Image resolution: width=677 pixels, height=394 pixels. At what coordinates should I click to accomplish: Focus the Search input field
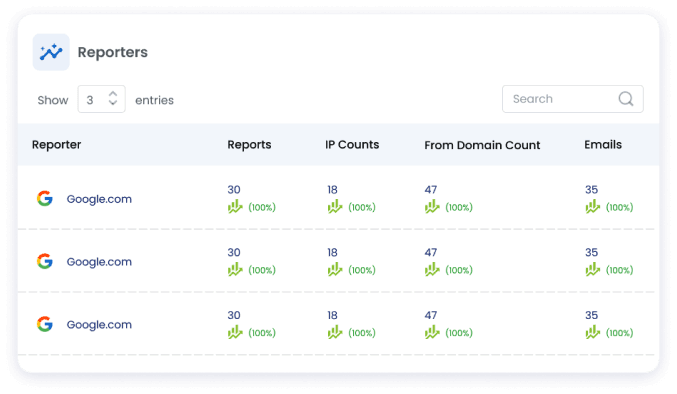click(573, 99)
